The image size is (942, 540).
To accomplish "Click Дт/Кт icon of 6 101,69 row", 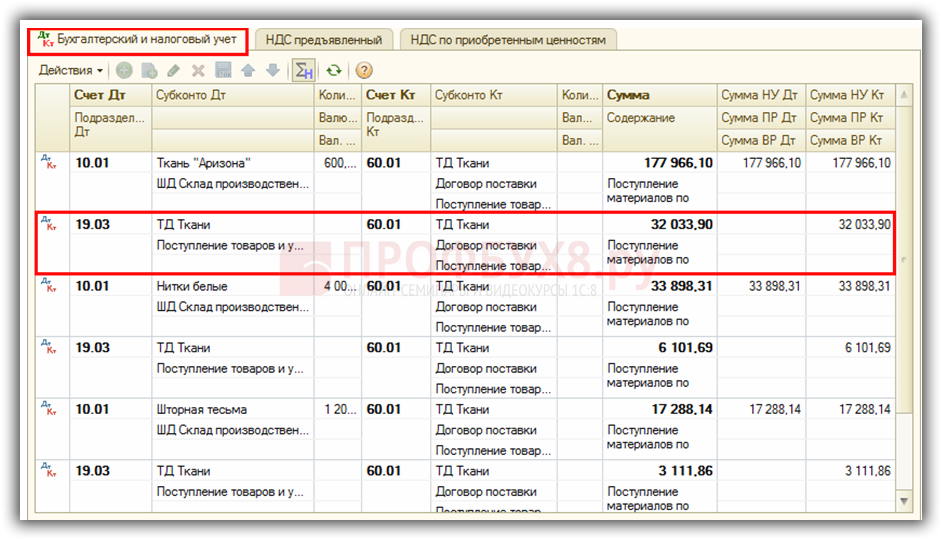I will tap(49, 347).
